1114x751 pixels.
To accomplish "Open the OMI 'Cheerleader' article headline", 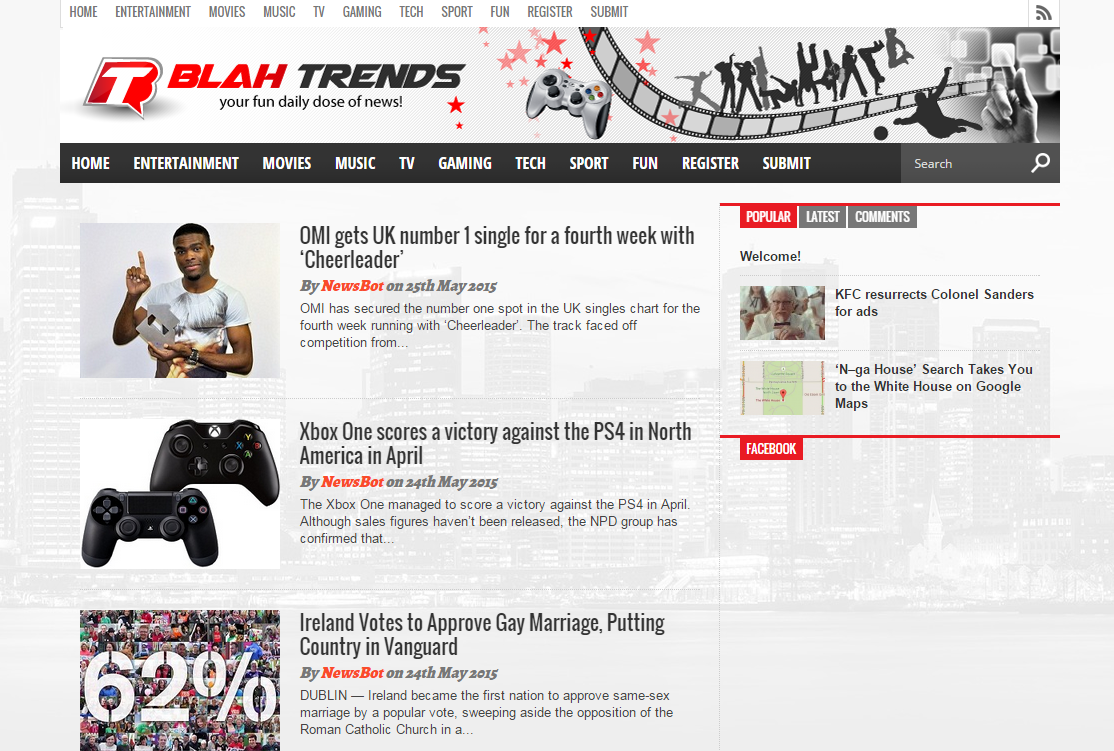I will pyautogui.click(x=497, y=247).
